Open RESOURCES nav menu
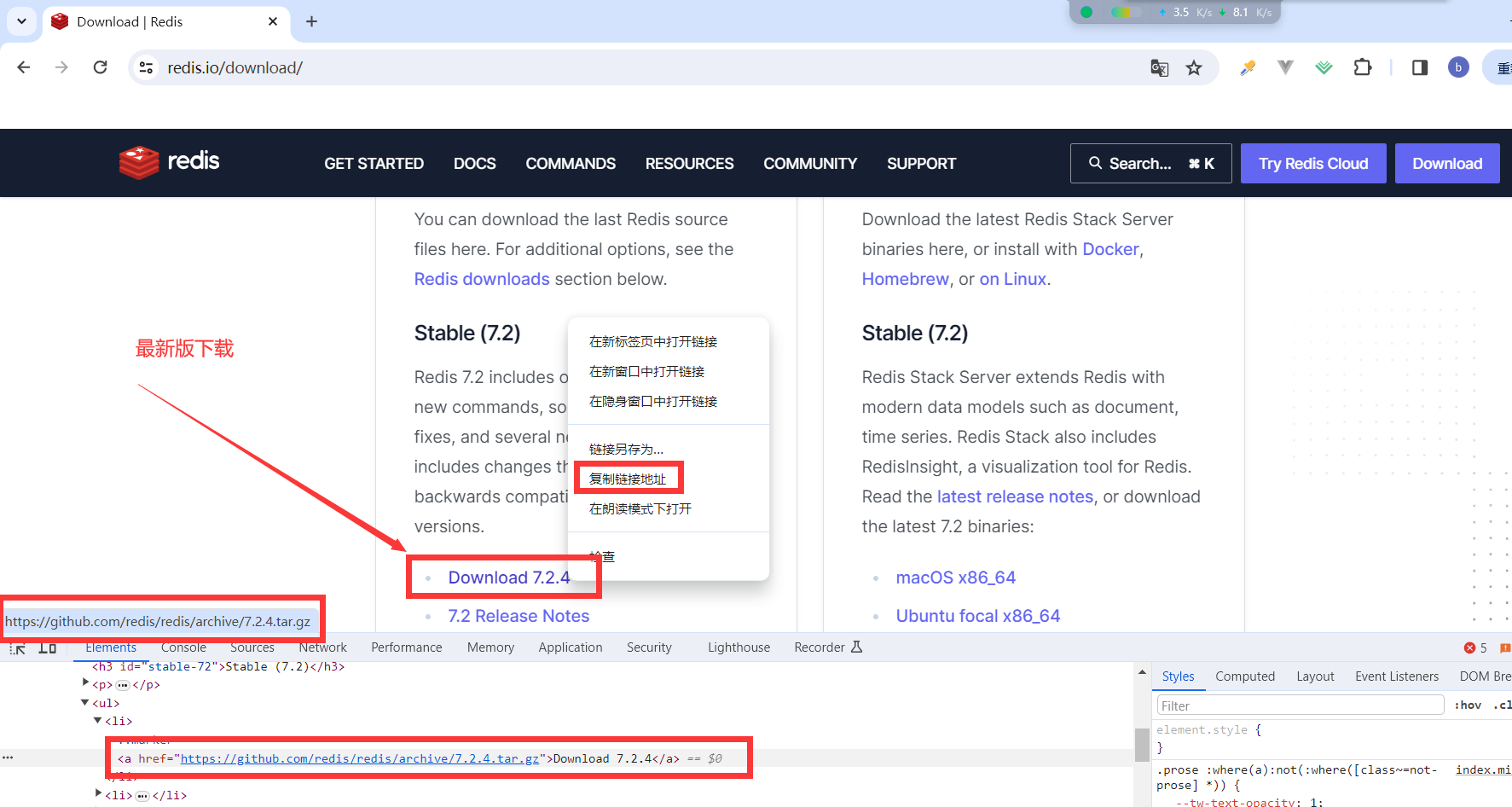Screen dimensions: 1512x807 (x=689, y=164)
